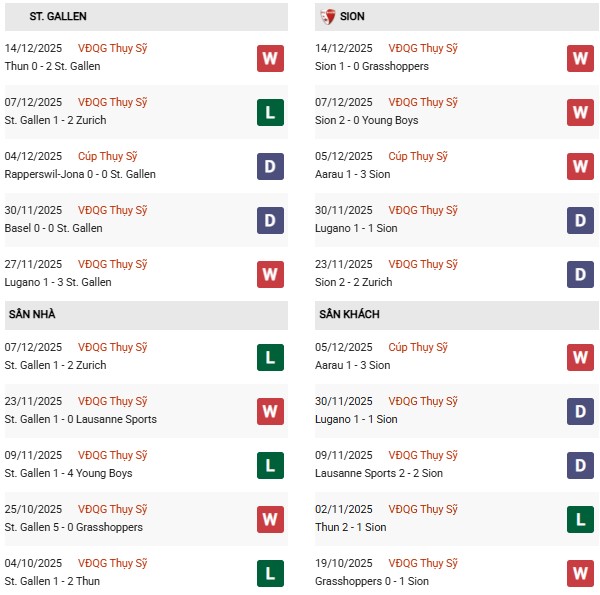Click the D badge for Rapperswil-Jona 0 - 0 St. Gallen
This screenshot has height=595, width=600.
(x=270, y=166)
